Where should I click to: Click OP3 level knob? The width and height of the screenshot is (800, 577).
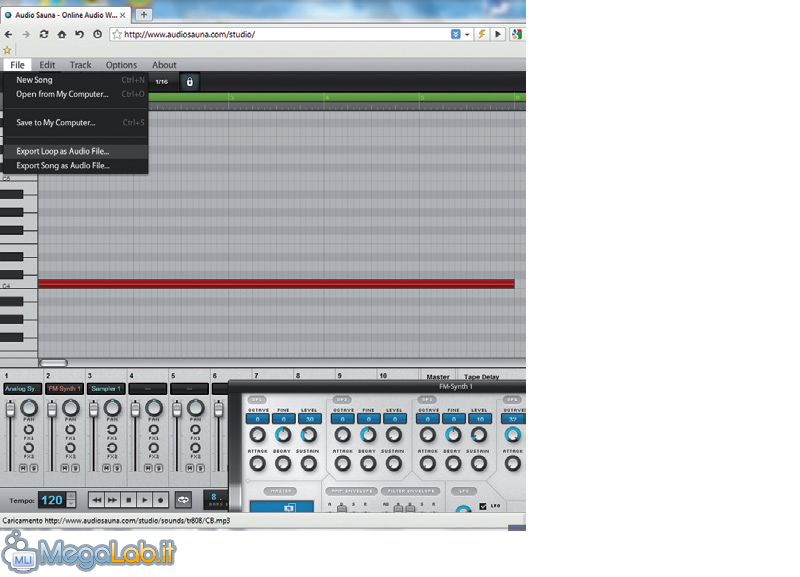[x=479, y=435]
